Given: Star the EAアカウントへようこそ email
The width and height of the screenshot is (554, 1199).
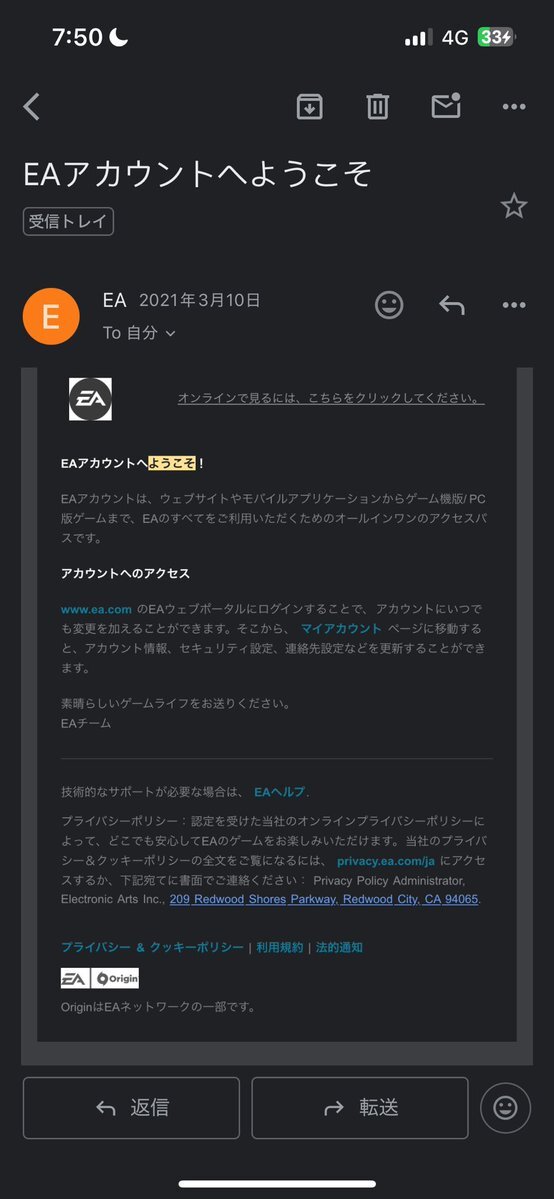Looking at the screenshot, I should click(x=513, y=206).
